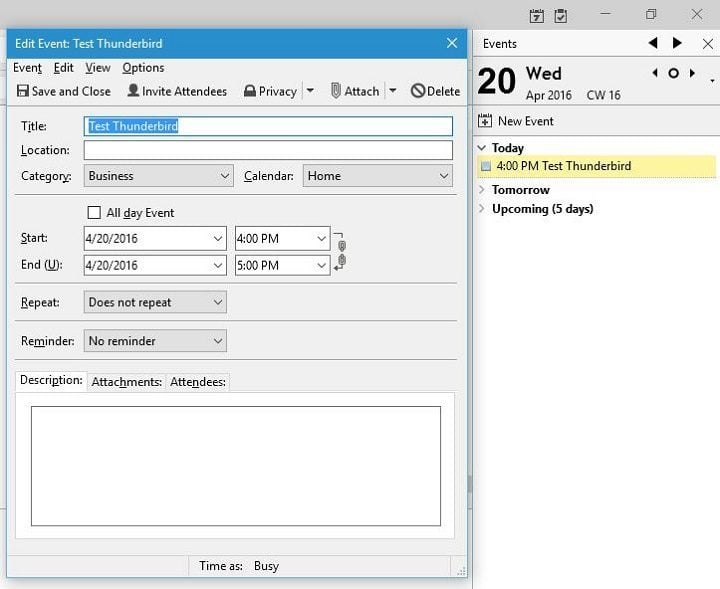The image size is (720, 589).
Task: Collapse the Today section
Action: click(x=482, y=148)
